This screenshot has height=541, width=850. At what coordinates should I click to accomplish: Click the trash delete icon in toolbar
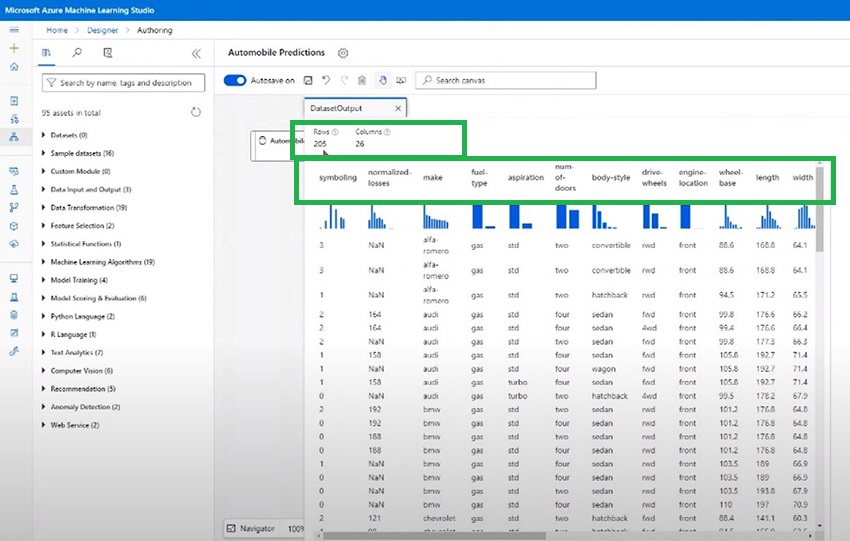point(361,80)
